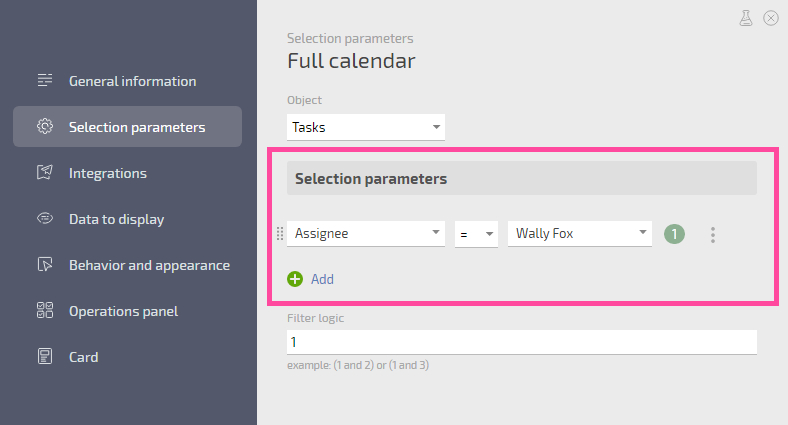
Task: Click the Integrations sidebar icon
Action: [x=45, y=172]
